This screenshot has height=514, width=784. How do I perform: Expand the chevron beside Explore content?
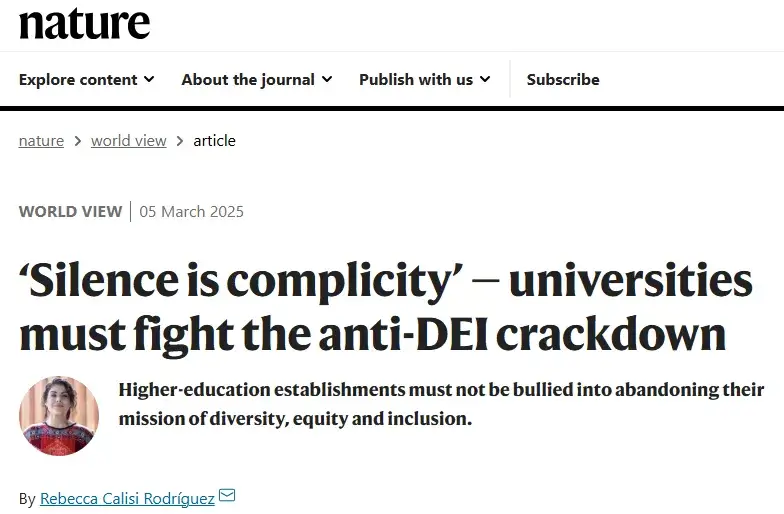(149, 79)
